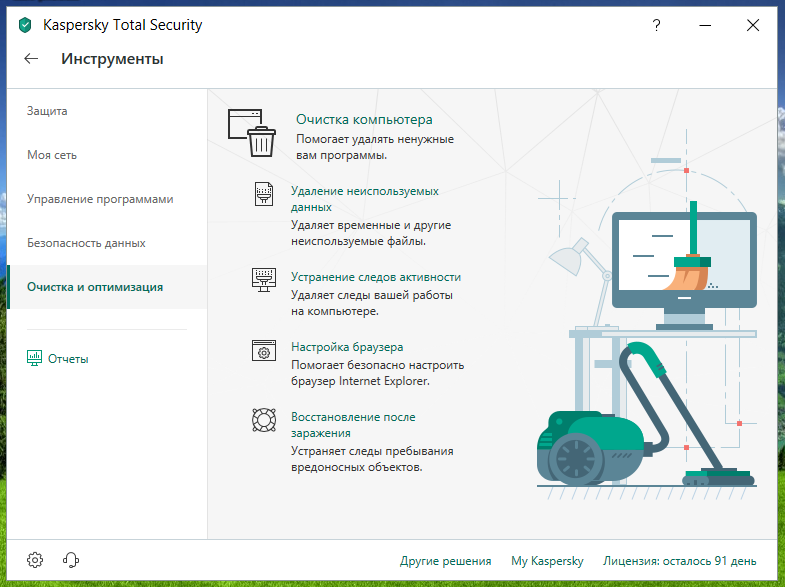785x587 pixels.
Task: Click the lifebuoy recovery icon
Action: [264, 420]
